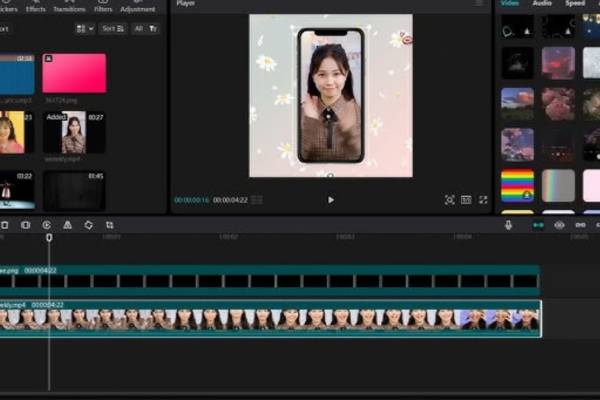Open the media grid view dropdown
The height and width of the screenshot is (400, 600).
click(84, 29)
